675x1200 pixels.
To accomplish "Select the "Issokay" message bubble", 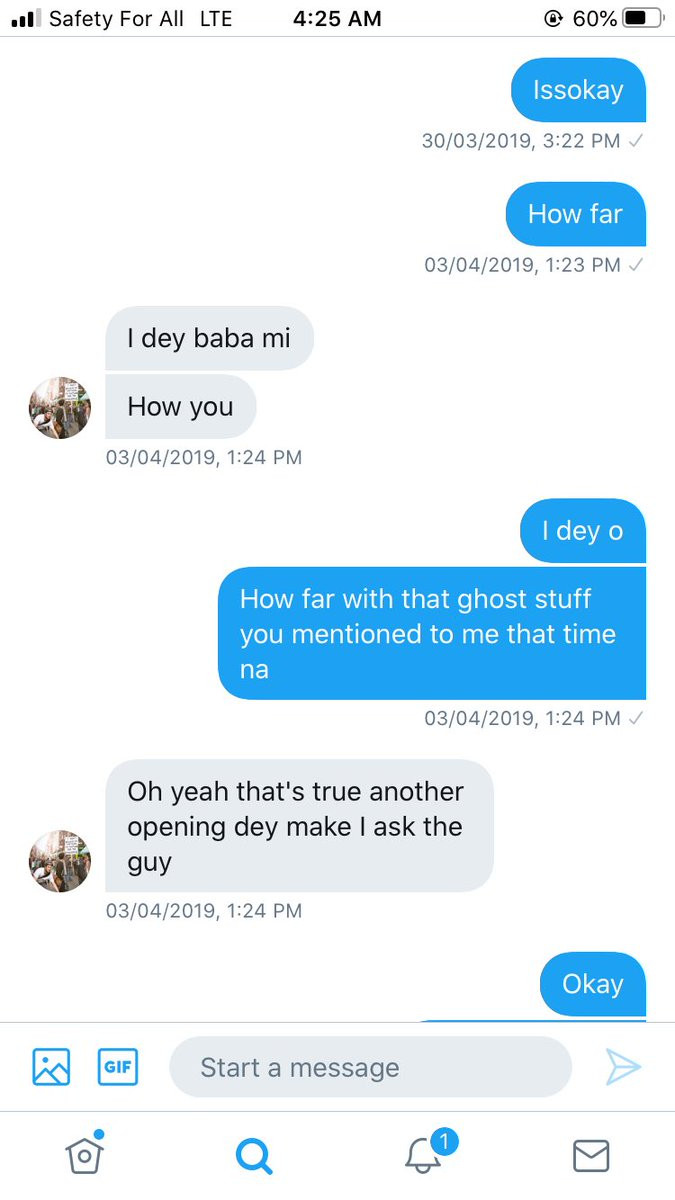I will click(x=578, y=90).
